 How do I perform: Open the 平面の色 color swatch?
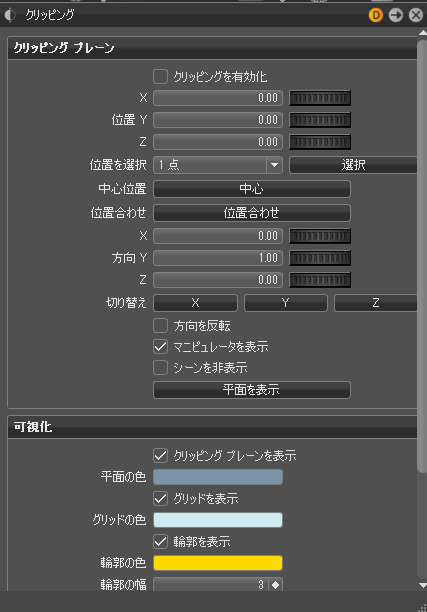click(x=218, y=477)
